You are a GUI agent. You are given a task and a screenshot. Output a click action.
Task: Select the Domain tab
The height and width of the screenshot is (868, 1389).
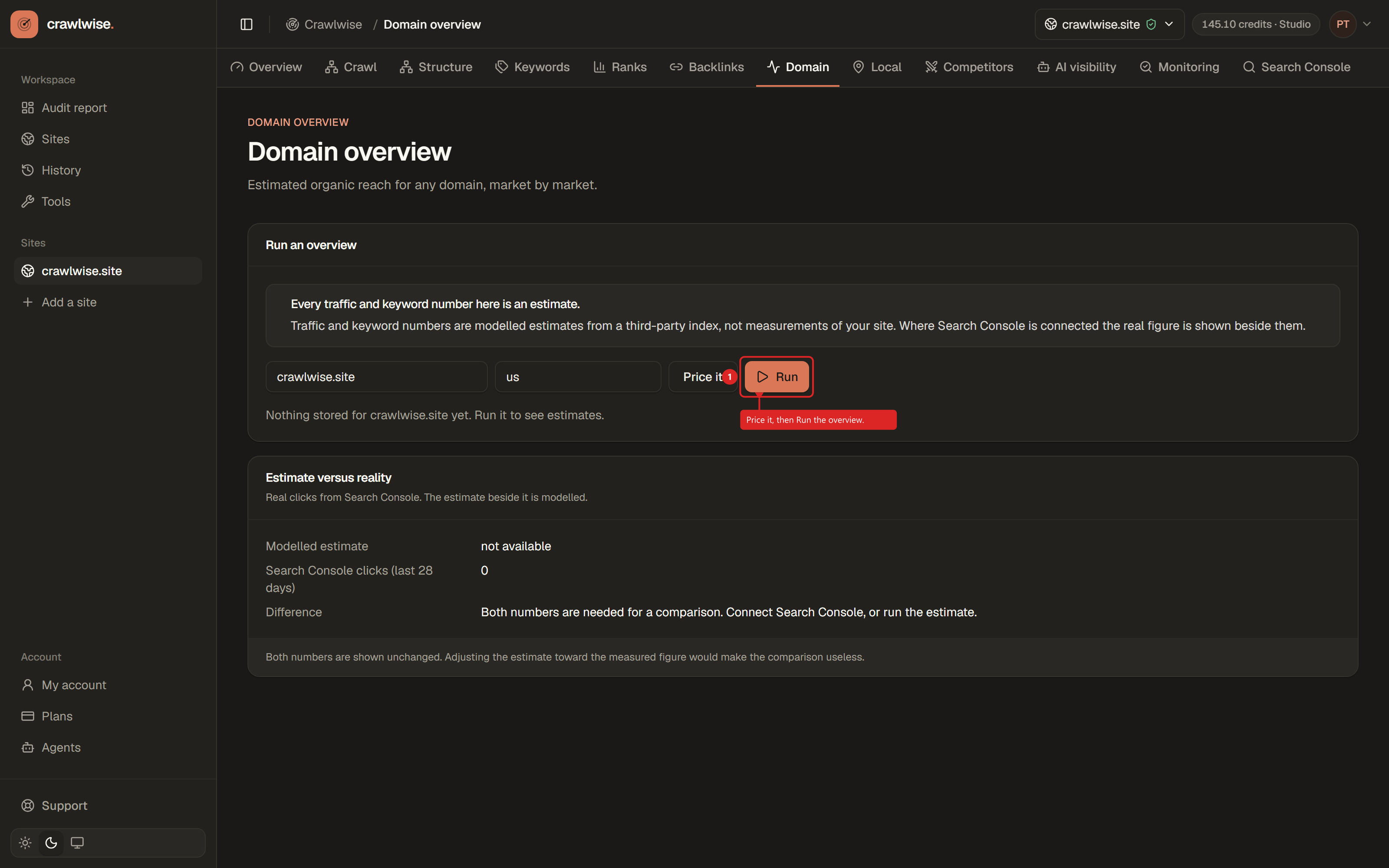click(x=798, y=67)
